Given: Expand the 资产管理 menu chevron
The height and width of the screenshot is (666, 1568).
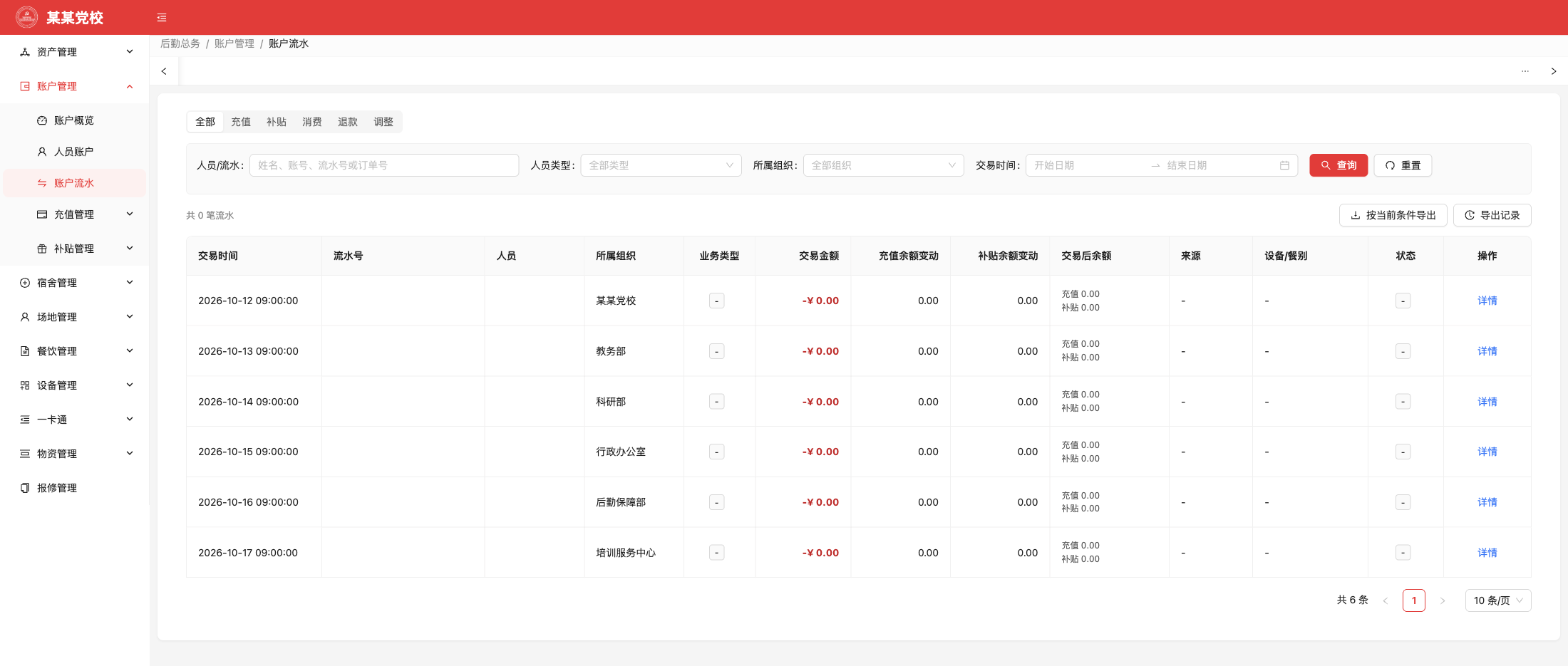Looking at the screenshot, I should point(130,51).
